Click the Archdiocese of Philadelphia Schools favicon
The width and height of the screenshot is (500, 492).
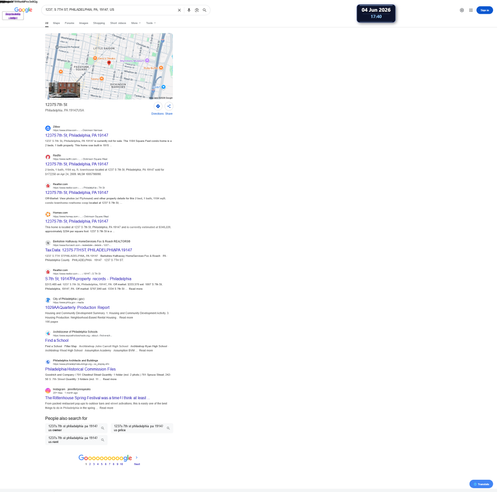48,334
